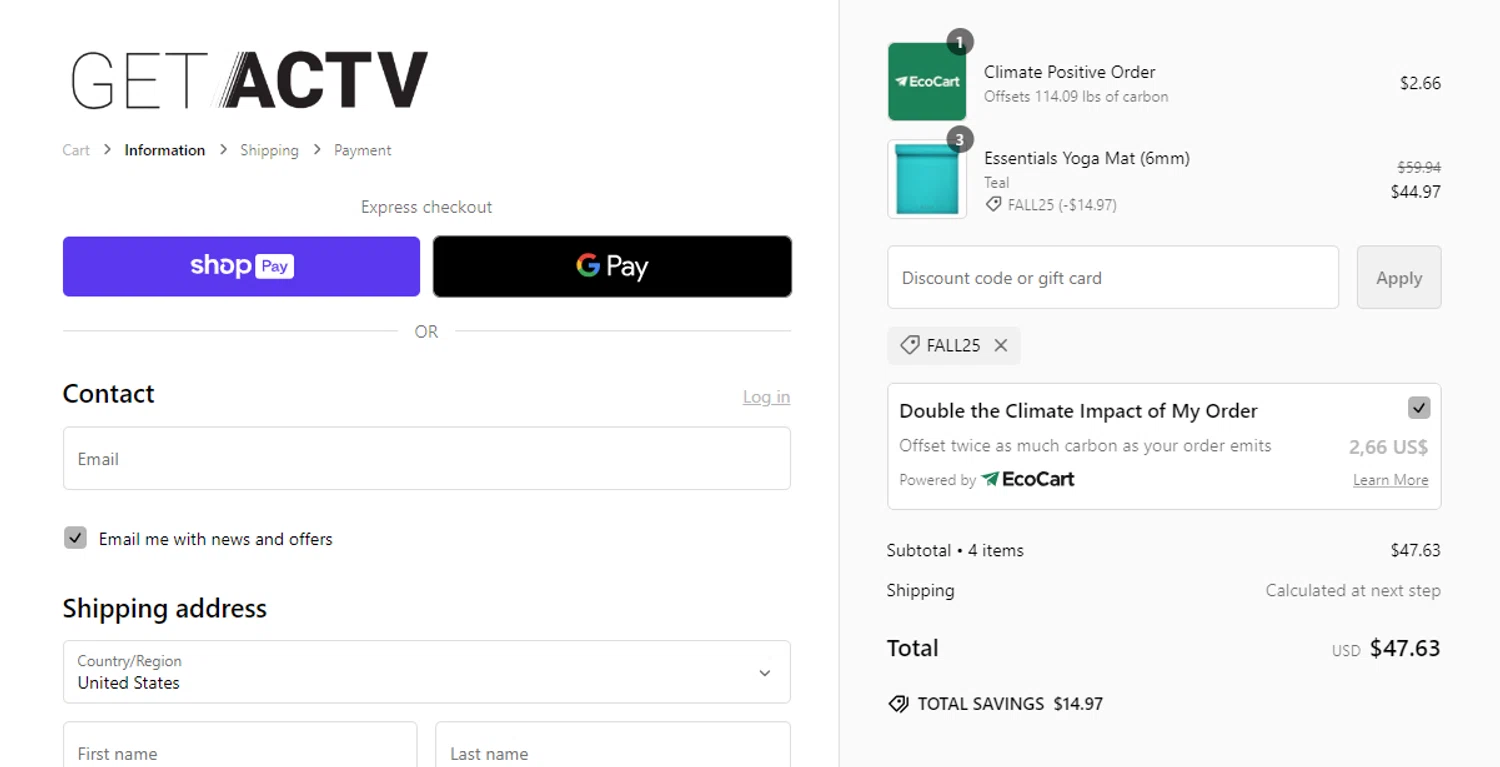Select the Payment breadcrumb step
Viewport: 1500px width, 767px height.
362,150
